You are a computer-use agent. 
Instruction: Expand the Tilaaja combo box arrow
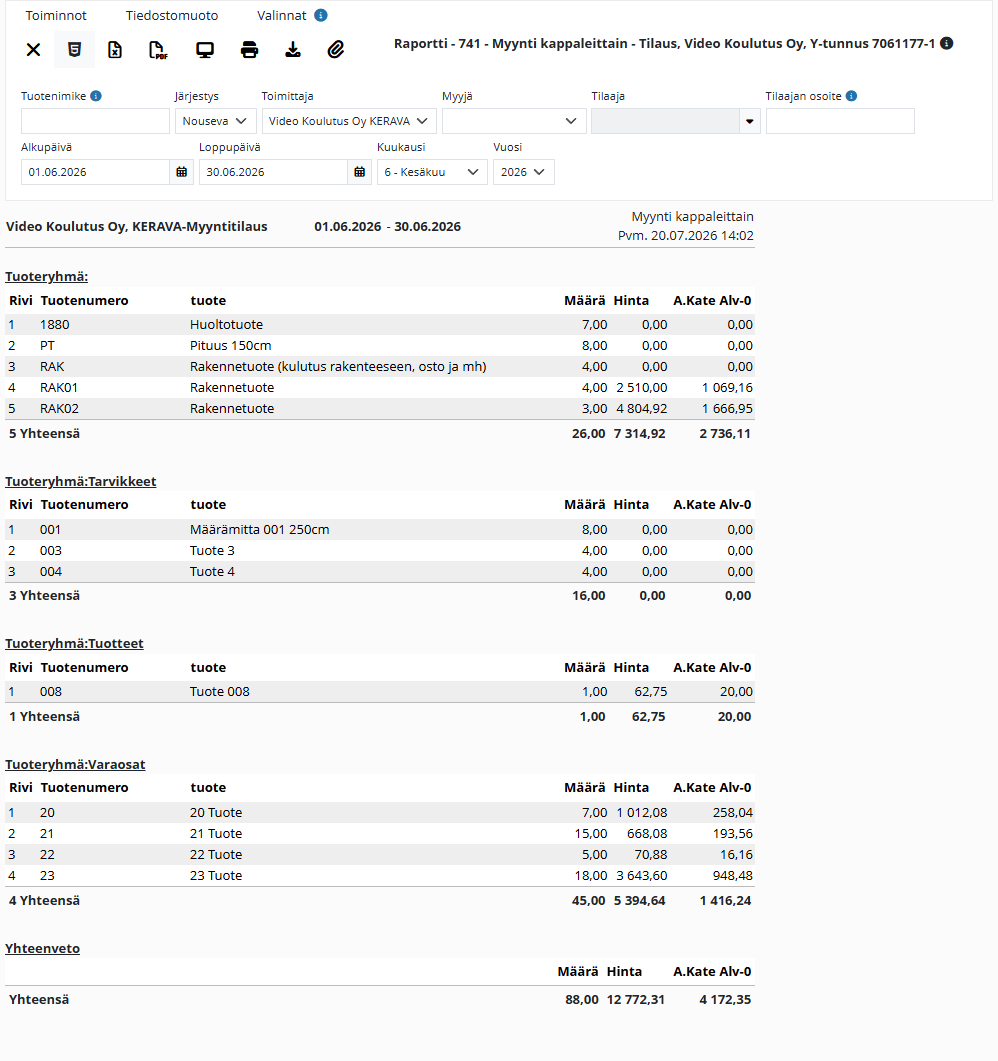tap(750, 121)
